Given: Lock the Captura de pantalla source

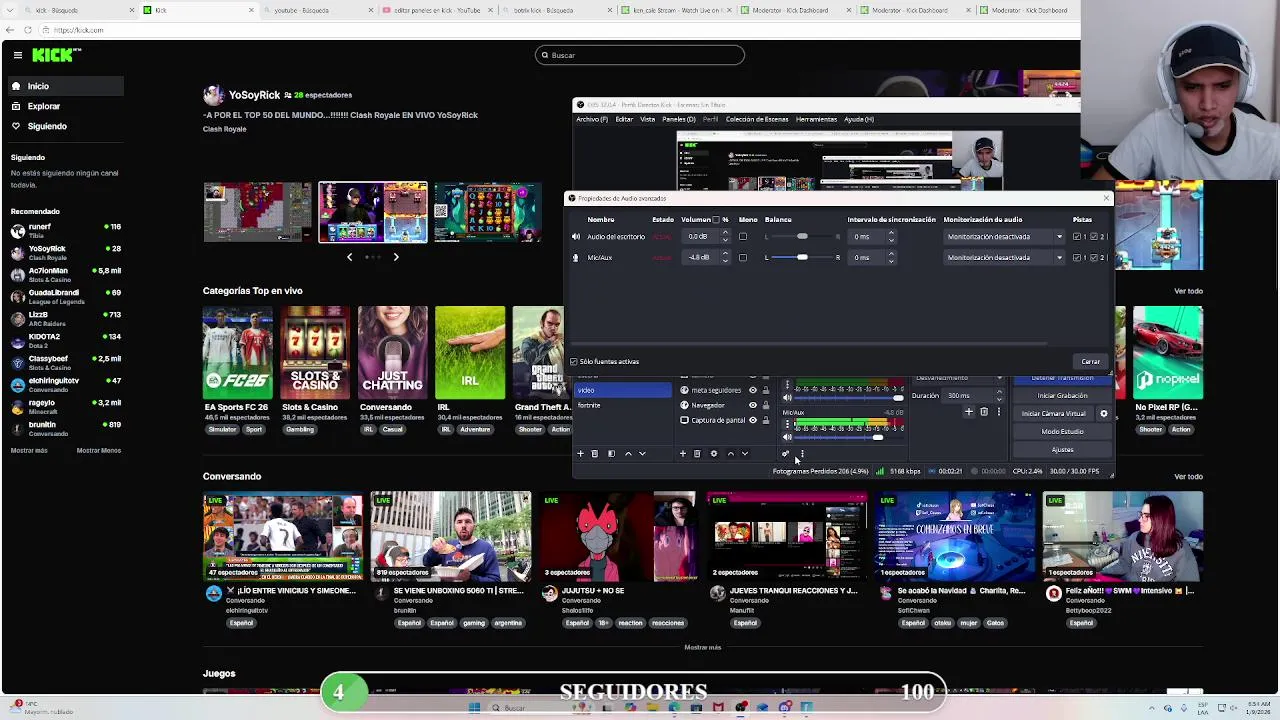Looking at the screenshot, I should (766, 420).
